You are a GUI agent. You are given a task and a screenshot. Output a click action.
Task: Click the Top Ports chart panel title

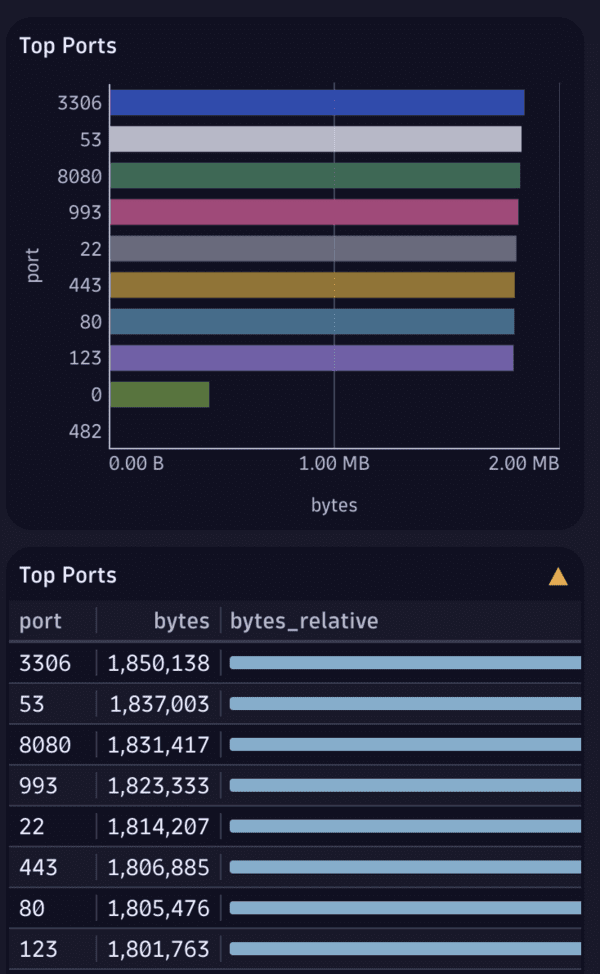coord(67,45)
